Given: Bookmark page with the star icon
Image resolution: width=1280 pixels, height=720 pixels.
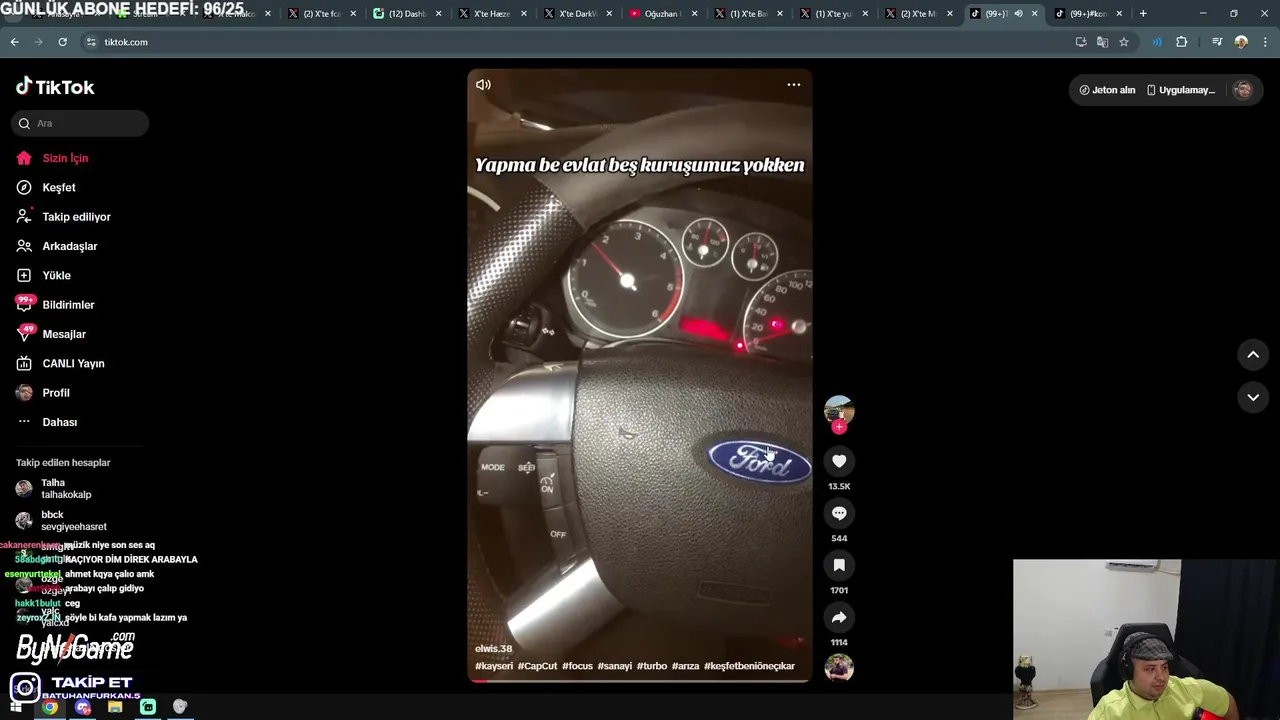Looking at the screenshot, I should [x=1124, y=42].
